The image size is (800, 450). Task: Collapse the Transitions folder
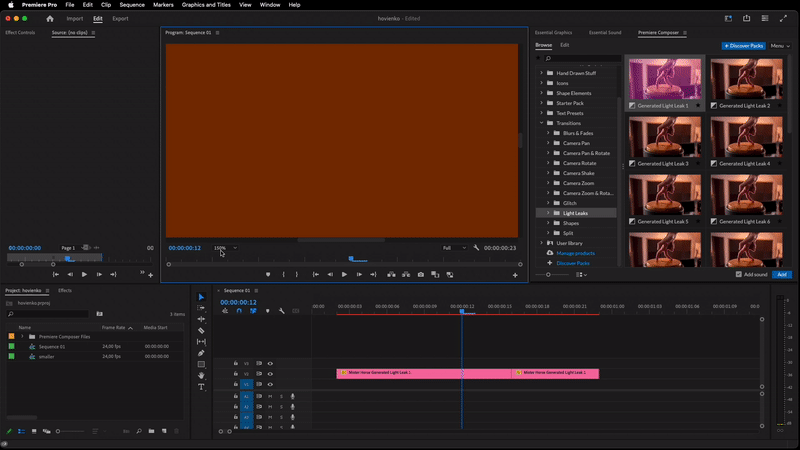point(542,123)
